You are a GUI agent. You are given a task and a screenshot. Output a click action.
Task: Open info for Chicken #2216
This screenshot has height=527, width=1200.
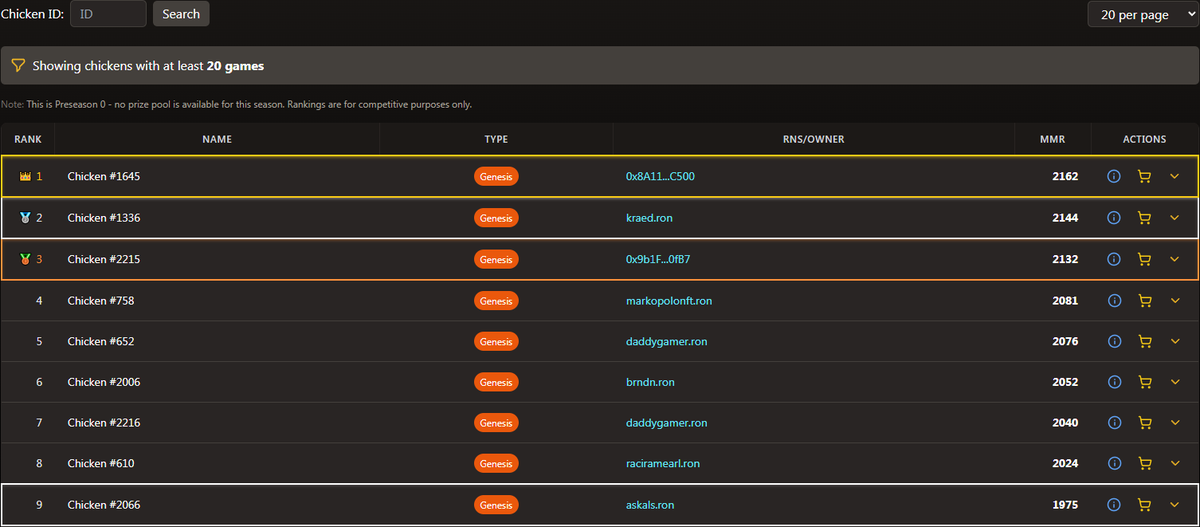point(1114,423)
